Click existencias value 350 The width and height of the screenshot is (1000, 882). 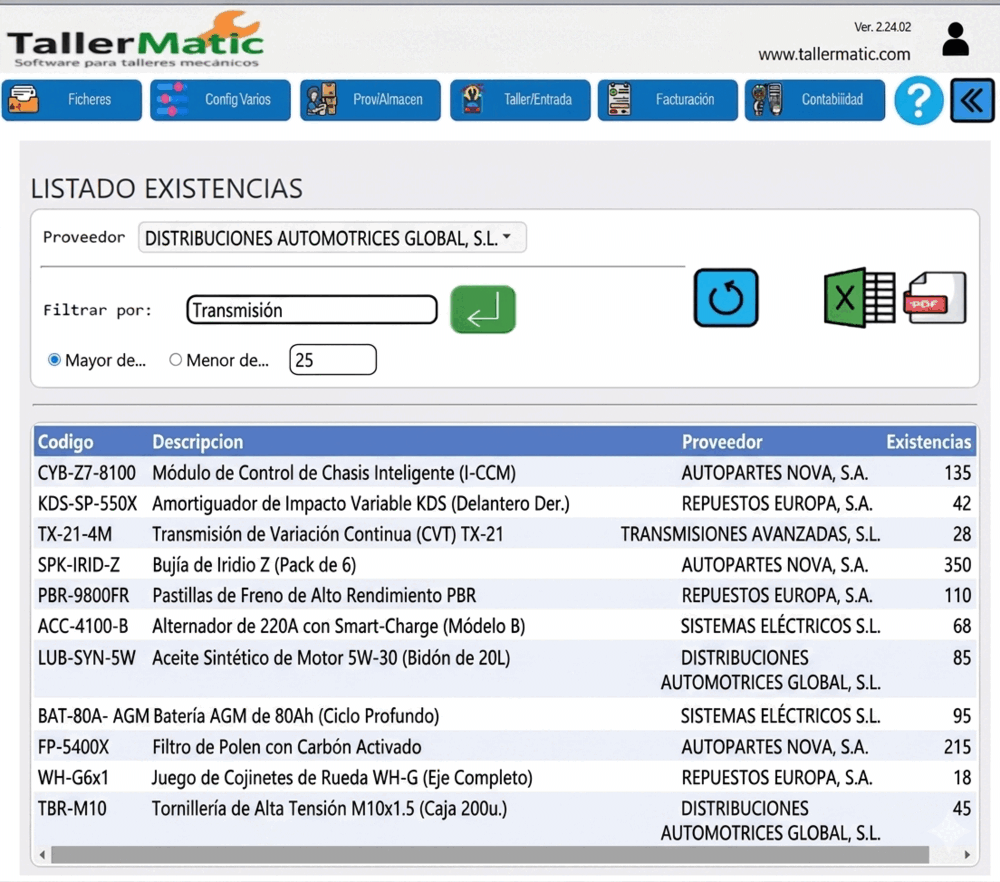(957, 565)
